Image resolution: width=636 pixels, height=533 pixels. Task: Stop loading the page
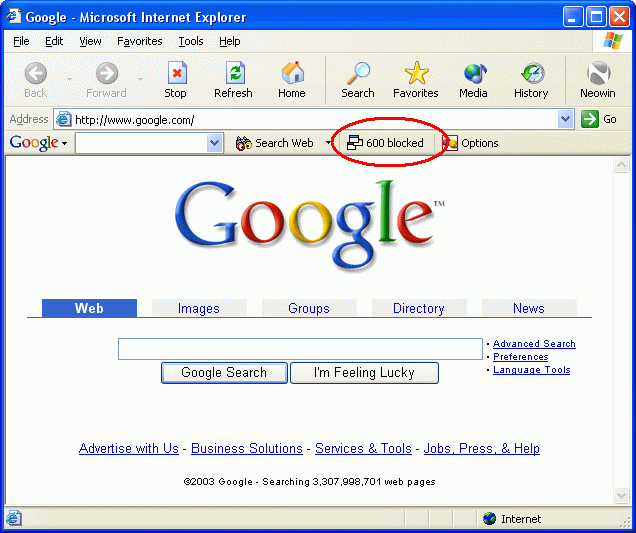point(176,80)
